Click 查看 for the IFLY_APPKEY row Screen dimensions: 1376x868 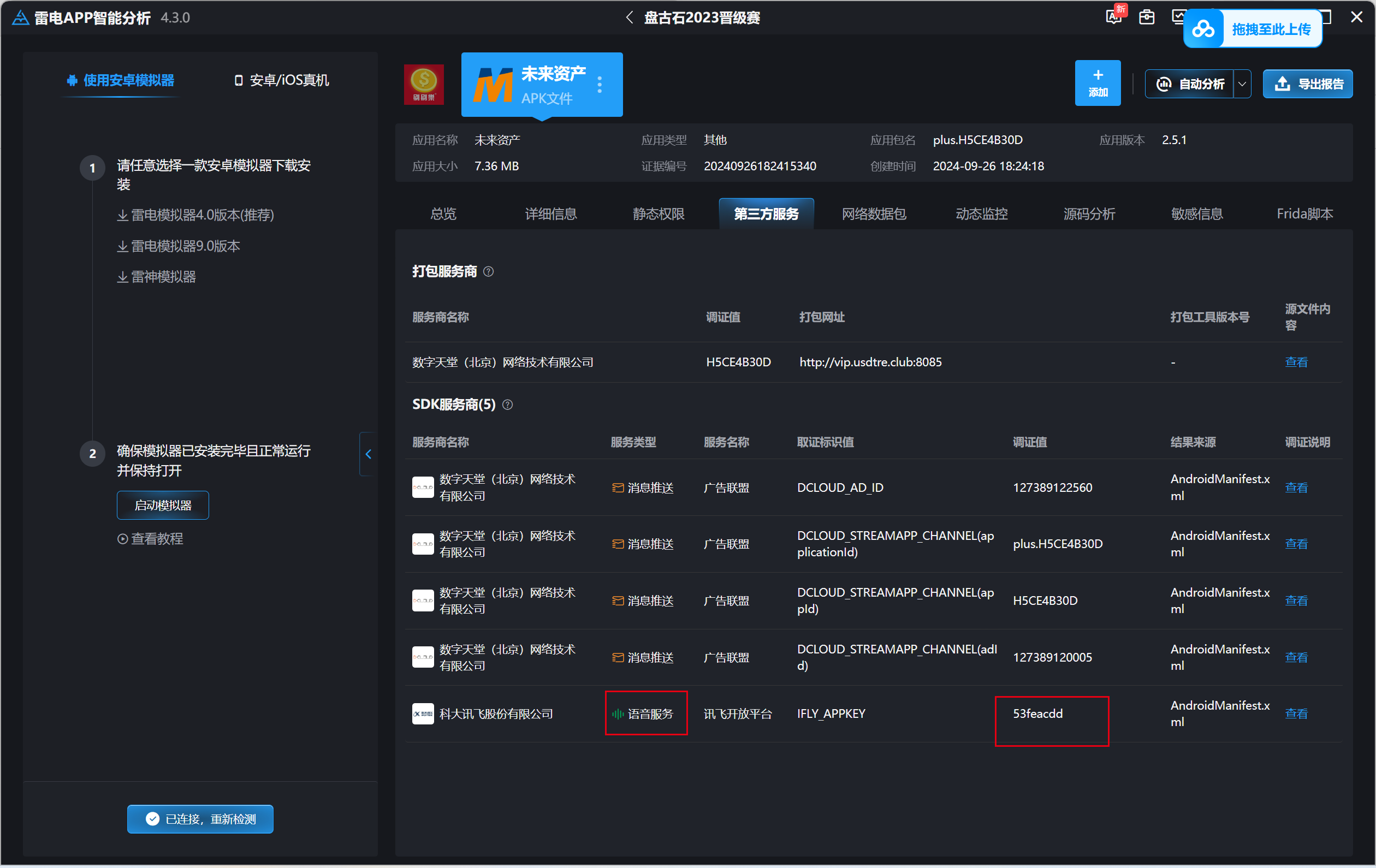[1295, 713]
